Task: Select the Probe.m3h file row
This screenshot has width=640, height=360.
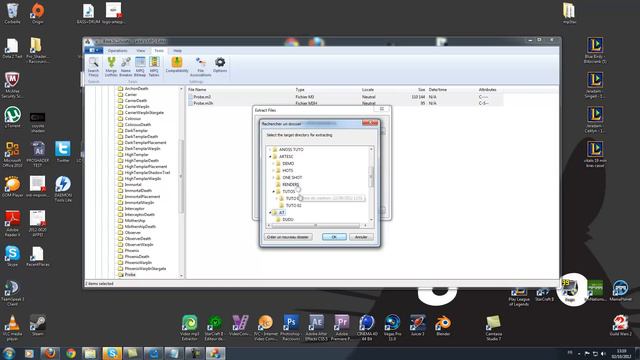Action: point(345,103)
